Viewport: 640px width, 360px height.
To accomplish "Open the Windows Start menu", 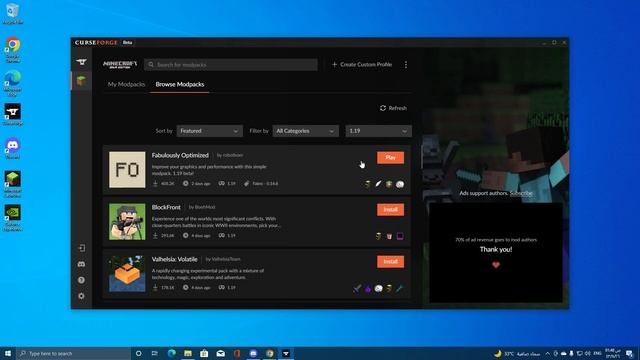I will pyautogui.click(x=8, y=353).
